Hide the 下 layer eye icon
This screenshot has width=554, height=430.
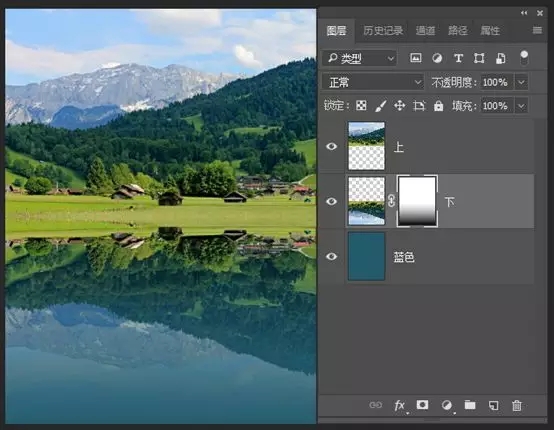(331, 201)
